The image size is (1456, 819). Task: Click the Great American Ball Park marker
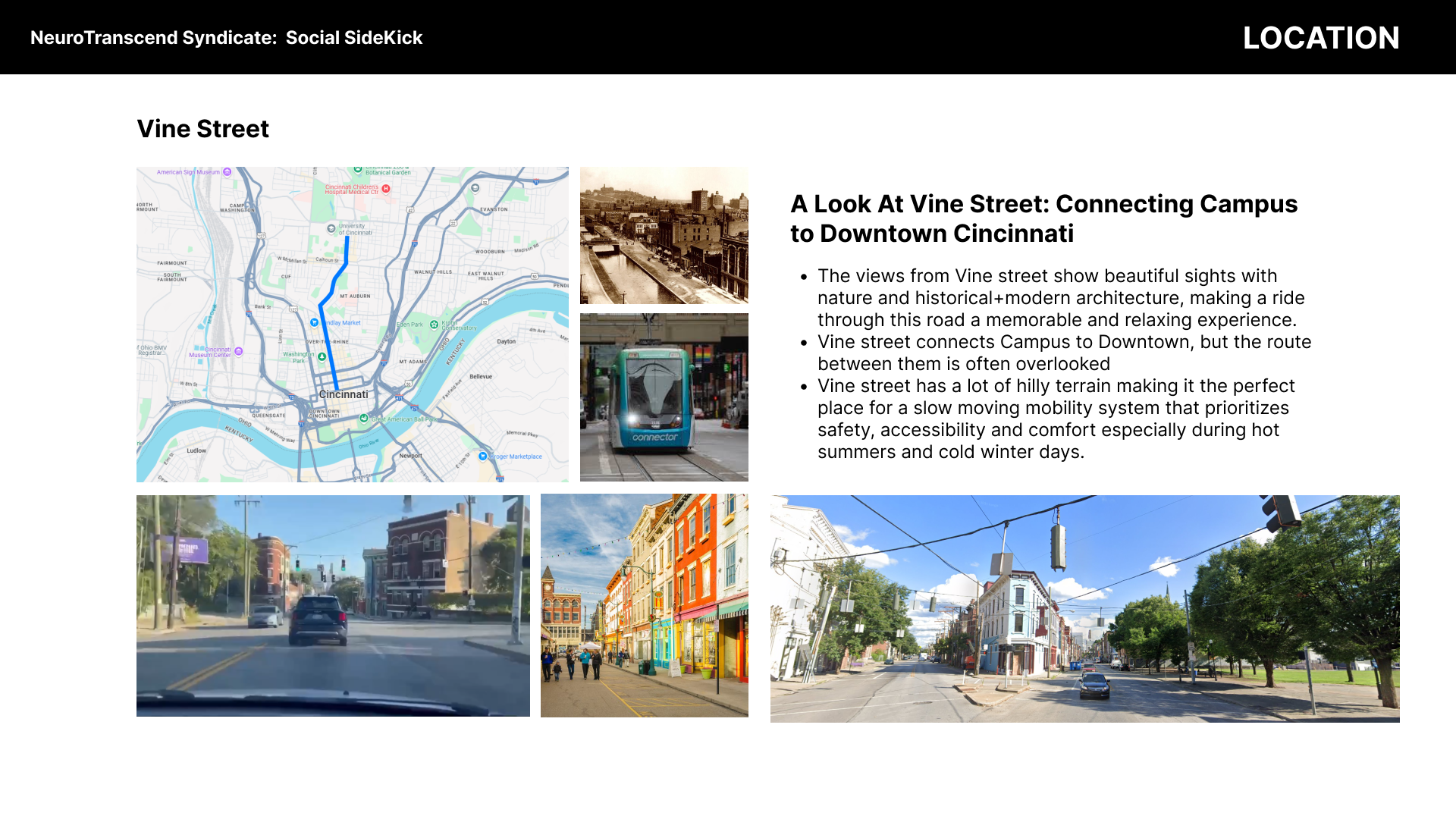363,419
